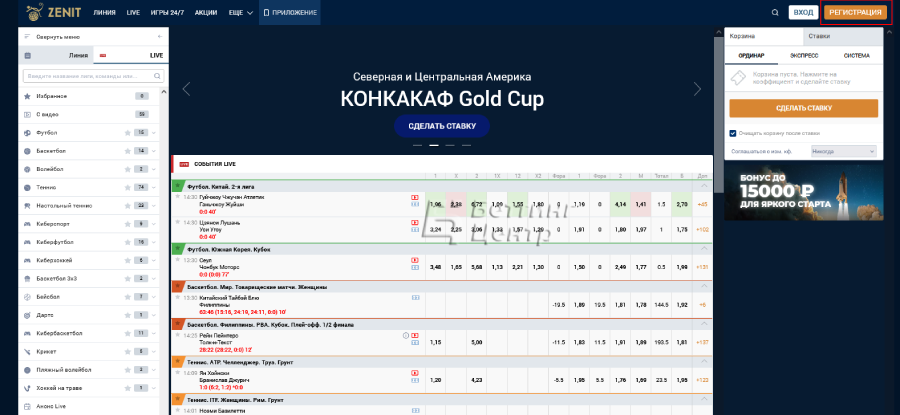Image resolution: width=900 pixels, height=415 pixels.
Task: Favorite the Киберфутбол category star
Action: point(127,242)
